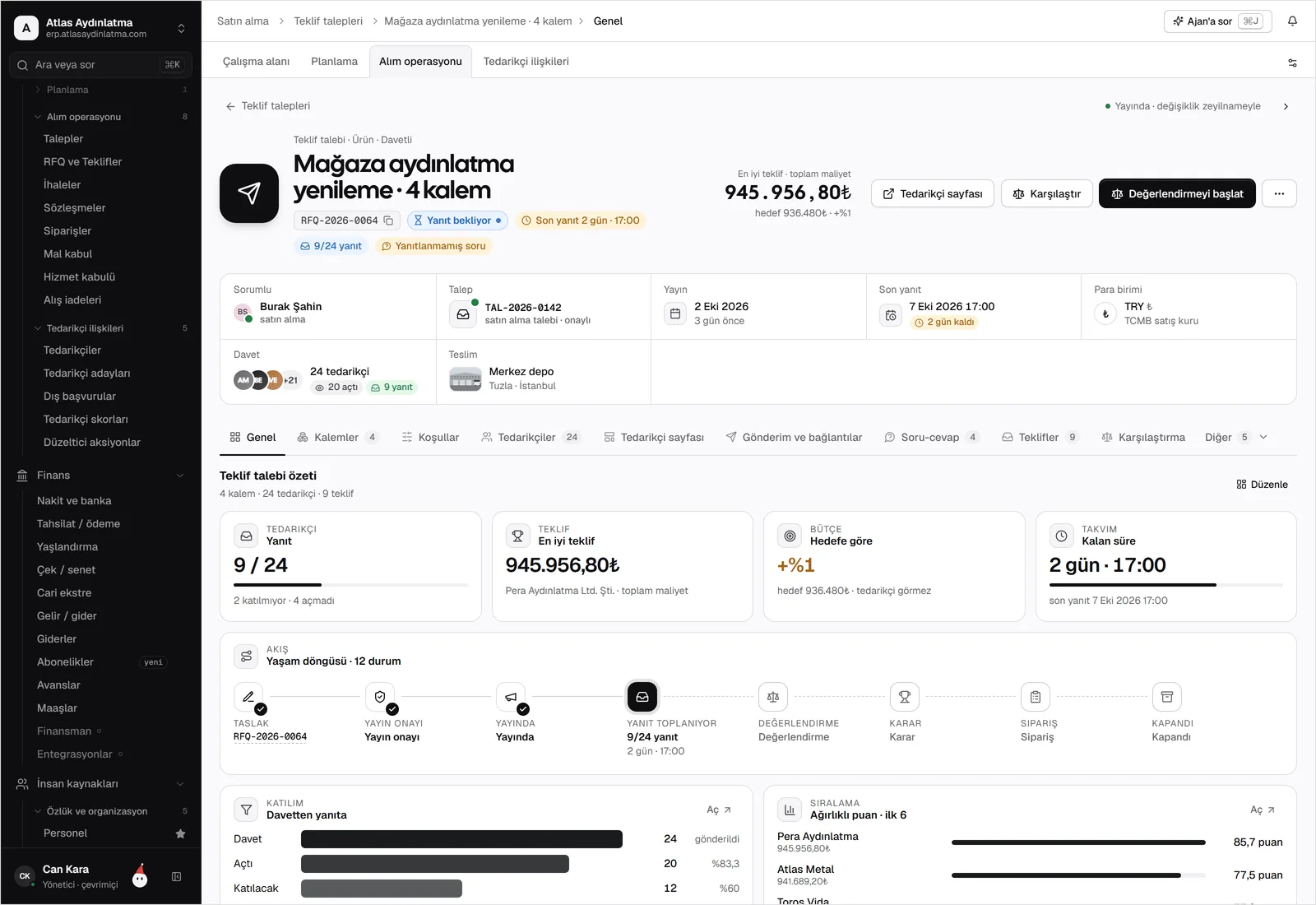The image size is (1316, 905).
Task: Click Düzenle in summary section
Action: click(x=1262, y=485)
